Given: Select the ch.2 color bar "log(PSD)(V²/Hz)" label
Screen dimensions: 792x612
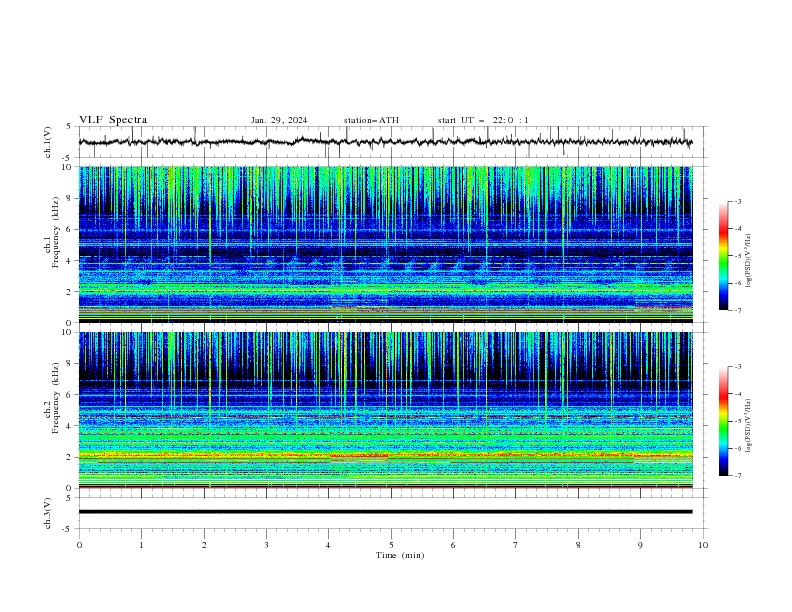Looking at the screenshot, I should [748, 425].
